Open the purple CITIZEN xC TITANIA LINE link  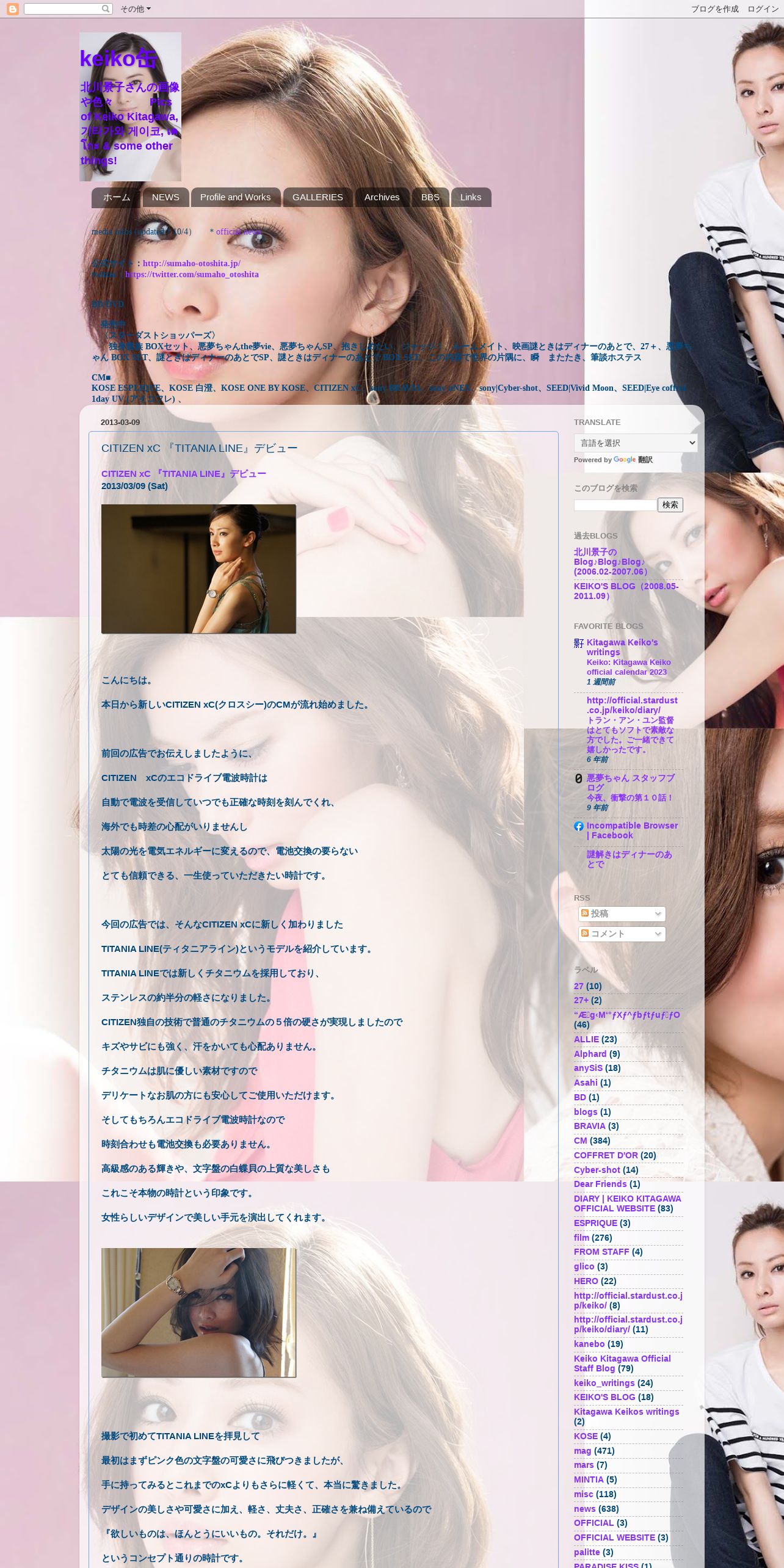(x=184, y=474)
